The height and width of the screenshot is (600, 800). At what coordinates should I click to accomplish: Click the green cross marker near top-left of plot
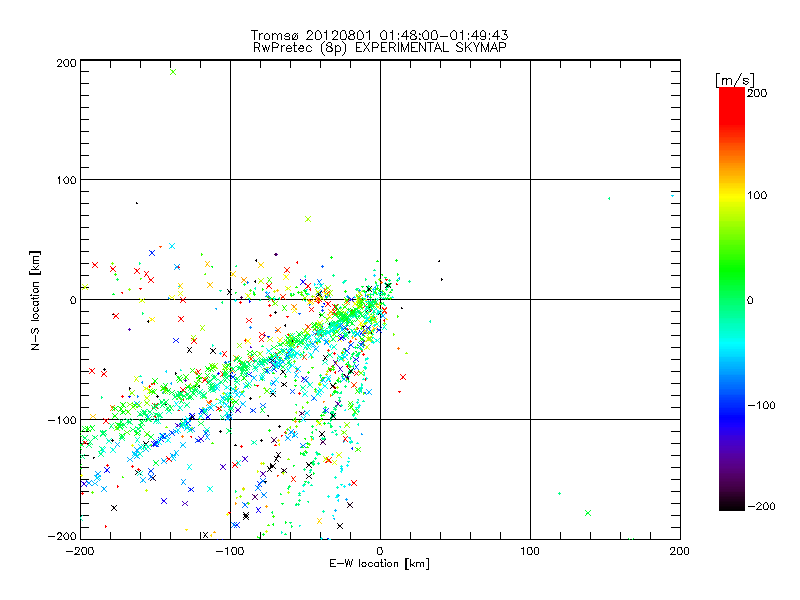(x=173, y=72)
